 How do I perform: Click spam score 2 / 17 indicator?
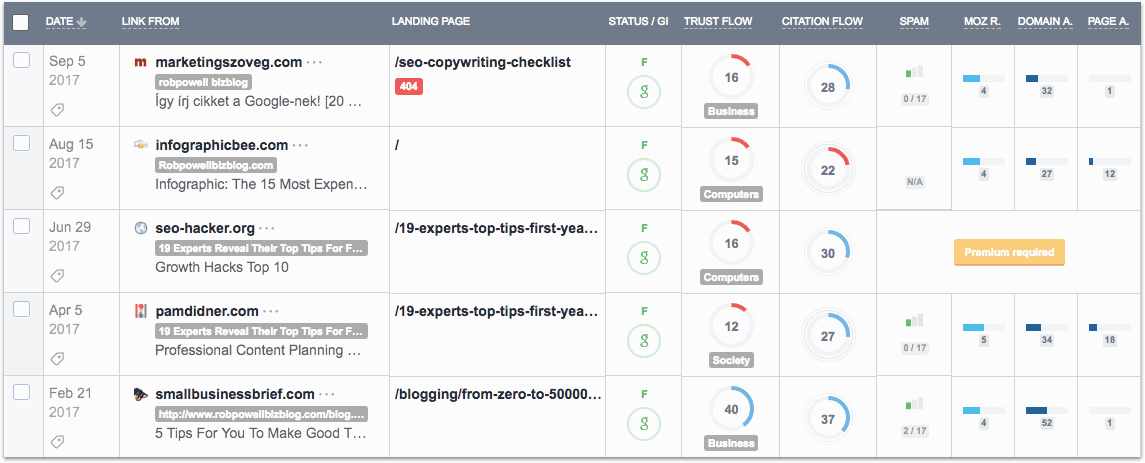pos(914,431)
